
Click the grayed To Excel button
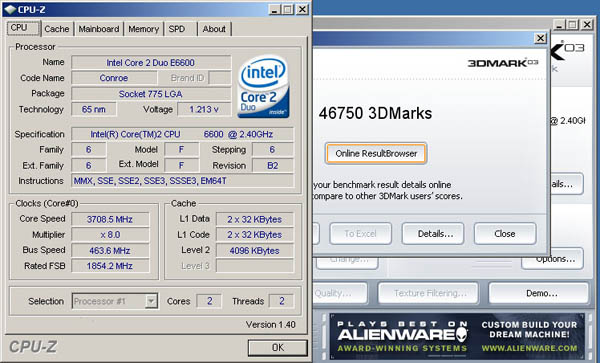[x=360, y=233]
